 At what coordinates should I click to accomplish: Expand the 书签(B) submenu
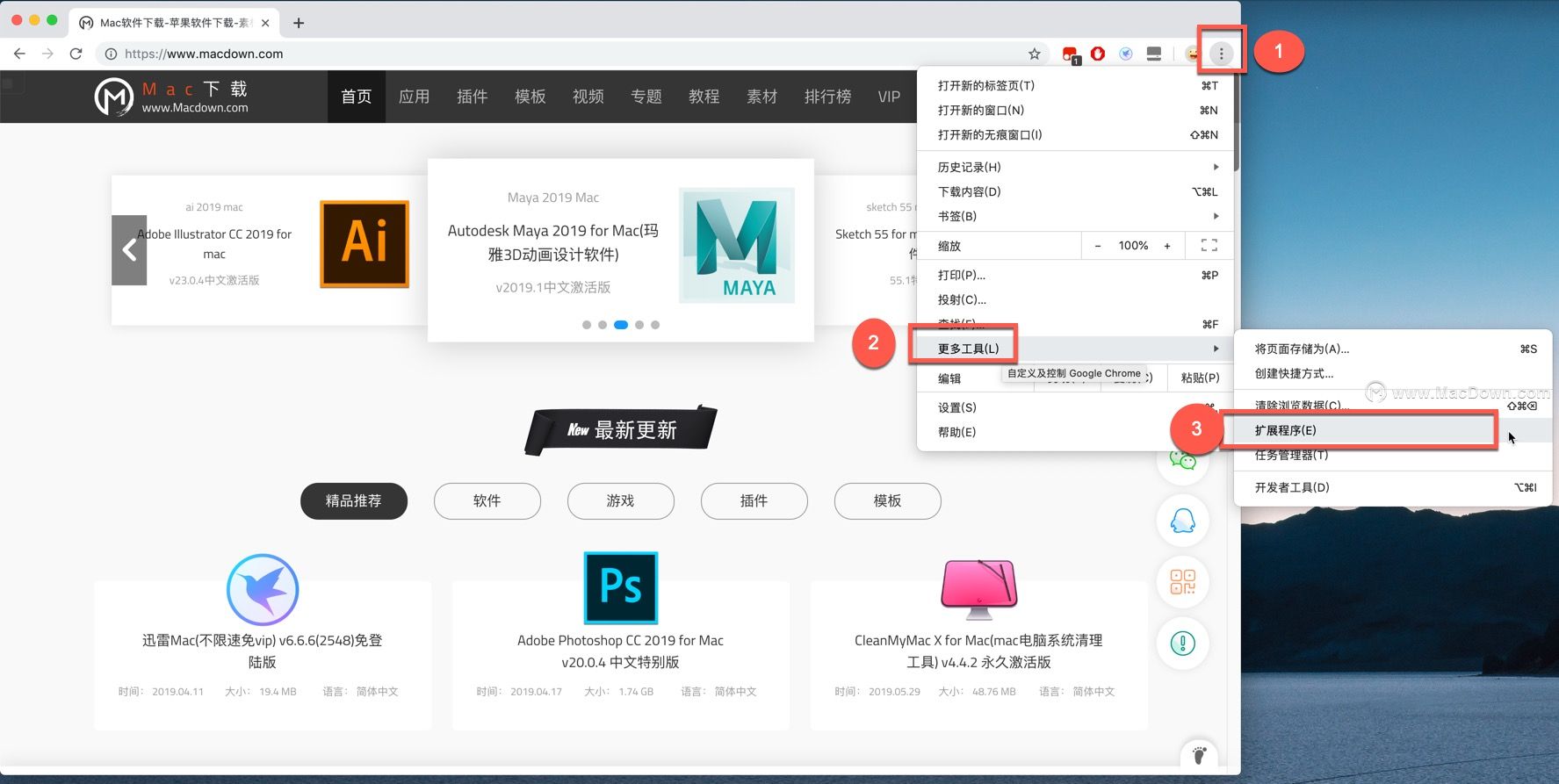click(1075, 216)
